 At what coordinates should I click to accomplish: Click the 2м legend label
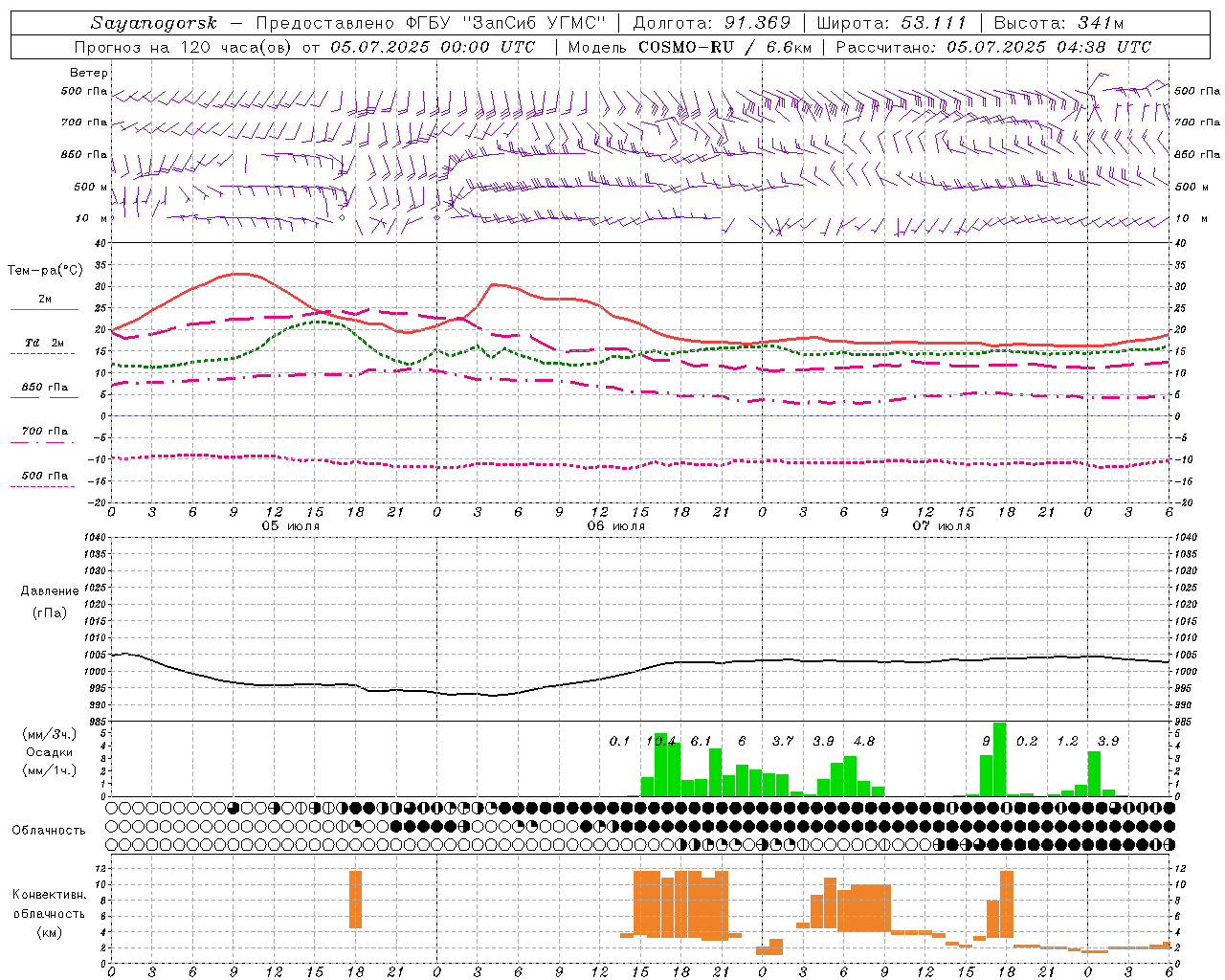pos(45,299)
